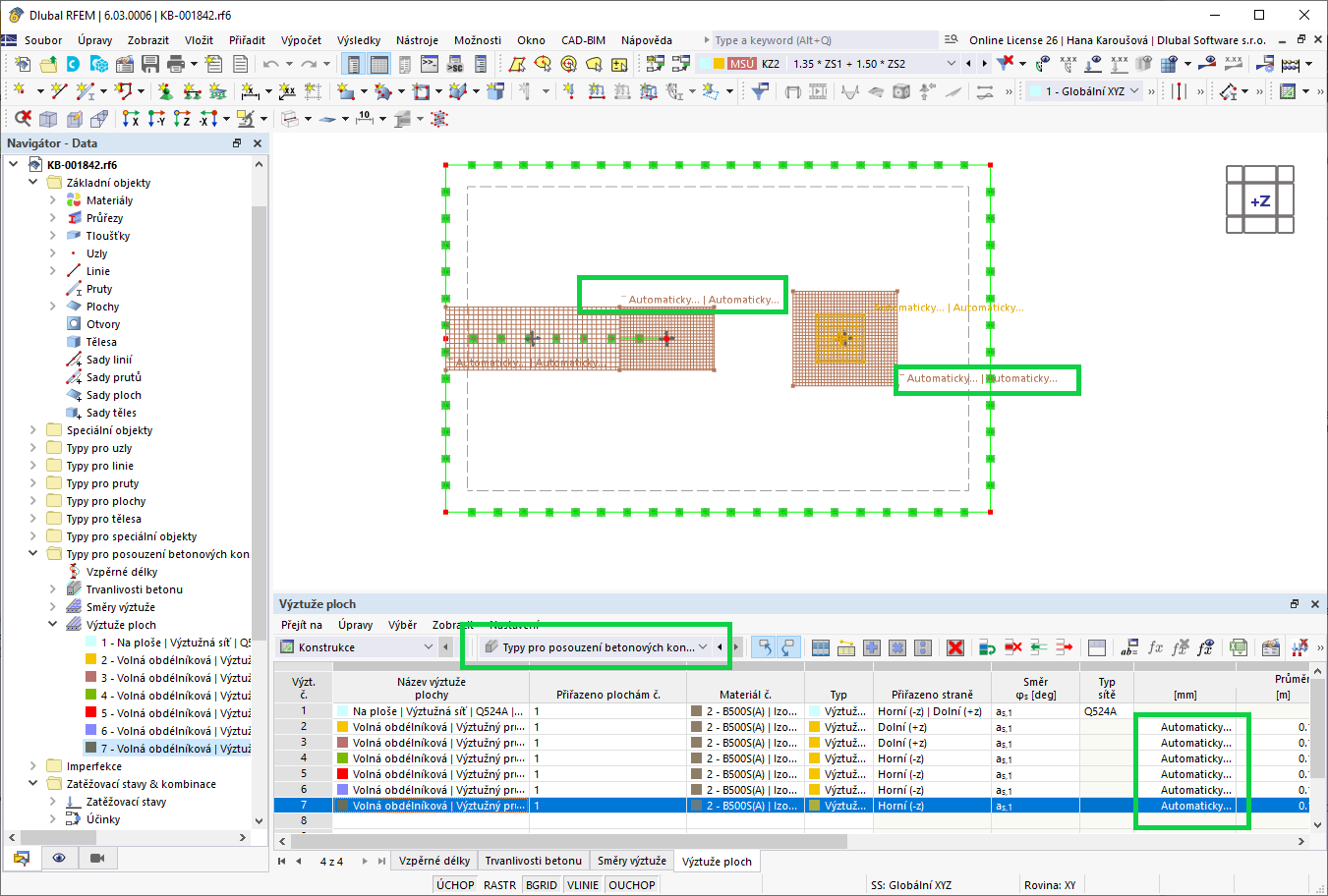Collapse the Výztuže ploch tree node

click(x=52, y=625)
